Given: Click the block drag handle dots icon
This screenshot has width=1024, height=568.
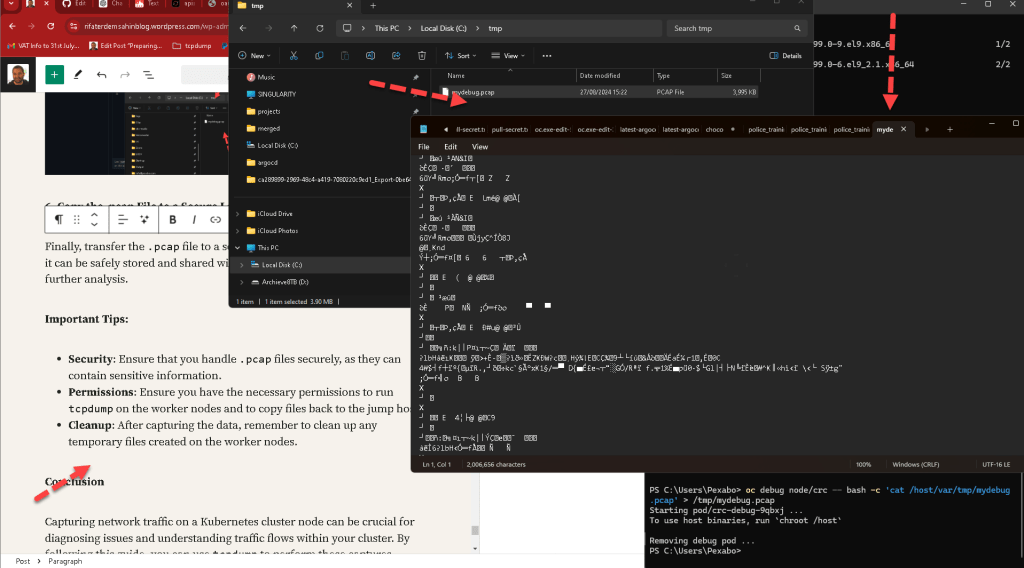Looking at the screenshot, I should click(x=76, y=220).
